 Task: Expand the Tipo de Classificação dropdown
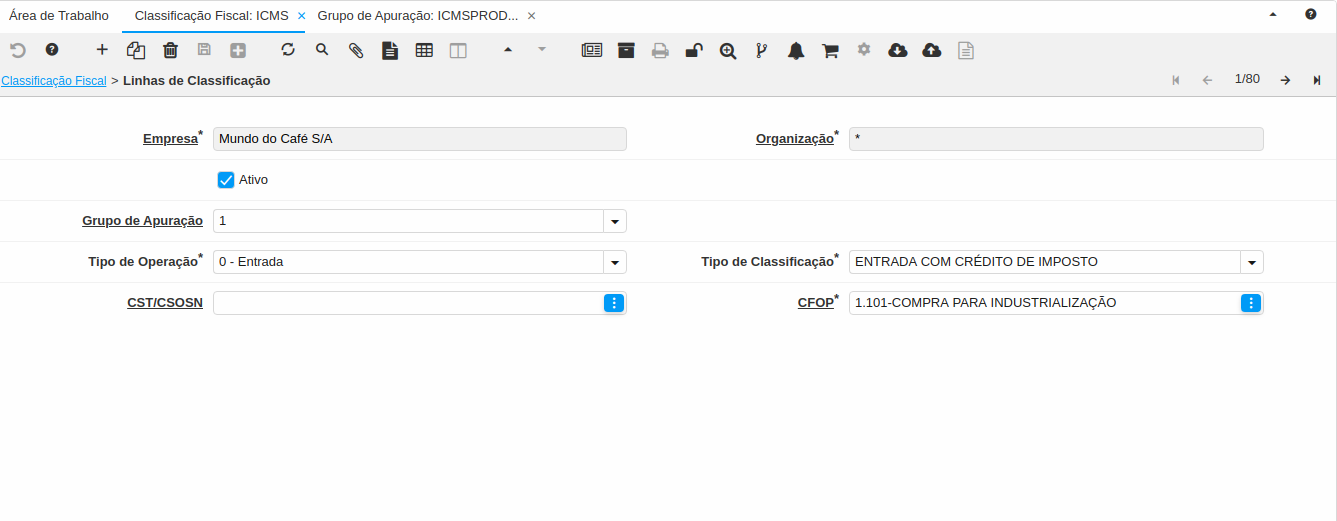coord(1252,262)
